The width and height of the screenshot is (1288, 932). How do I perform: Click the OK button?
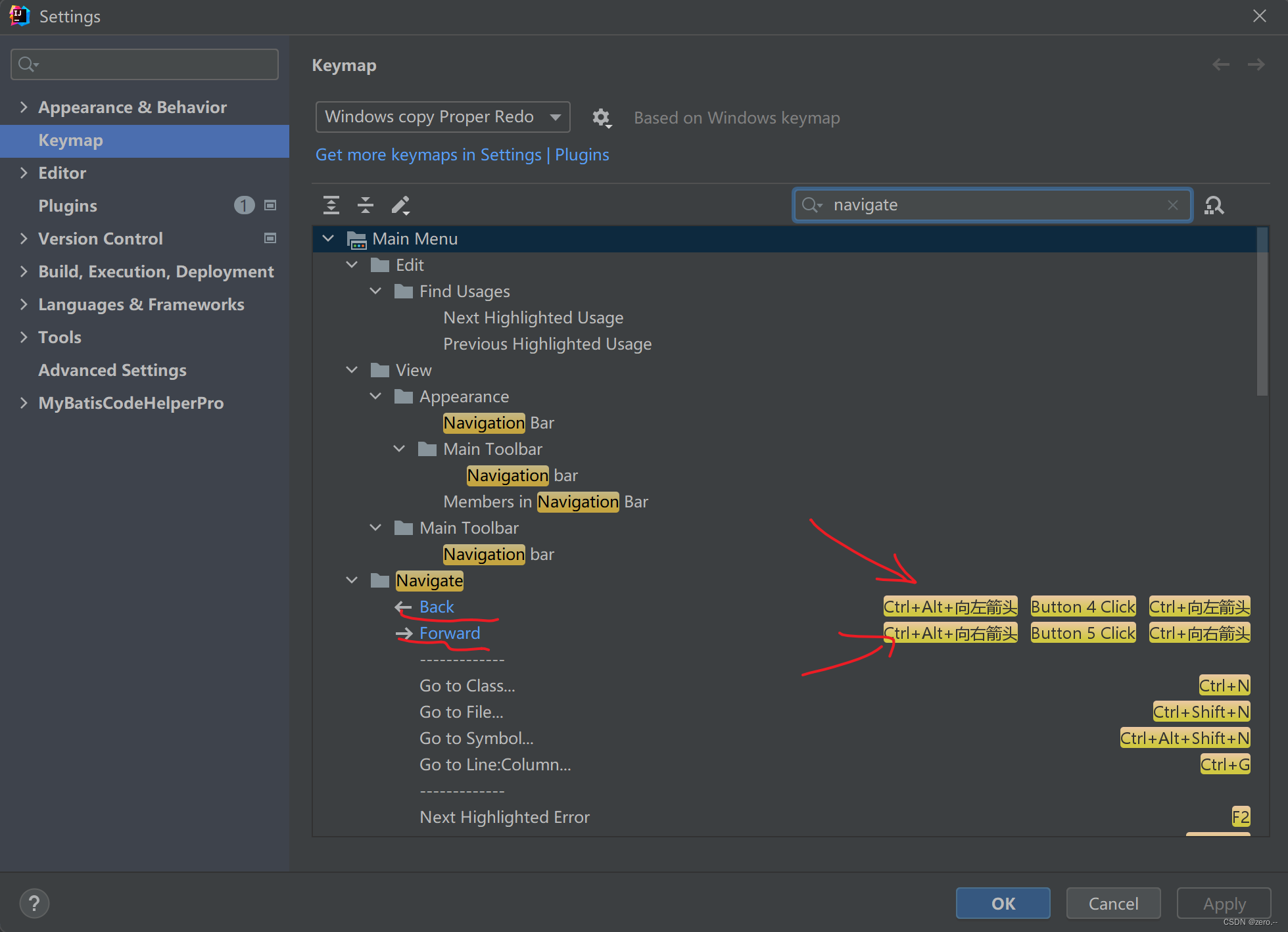(1003, 903)
